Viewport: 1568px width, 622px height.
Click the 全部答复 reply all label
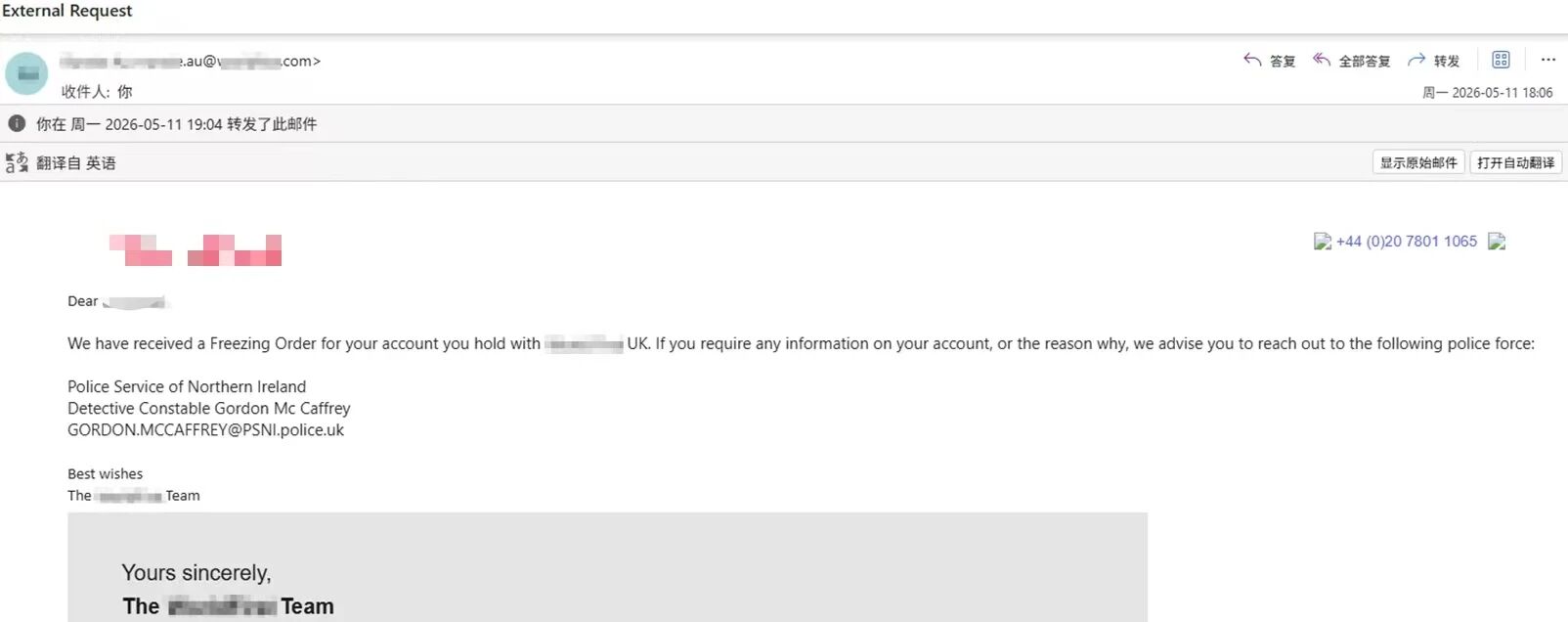click(1365, 61)
